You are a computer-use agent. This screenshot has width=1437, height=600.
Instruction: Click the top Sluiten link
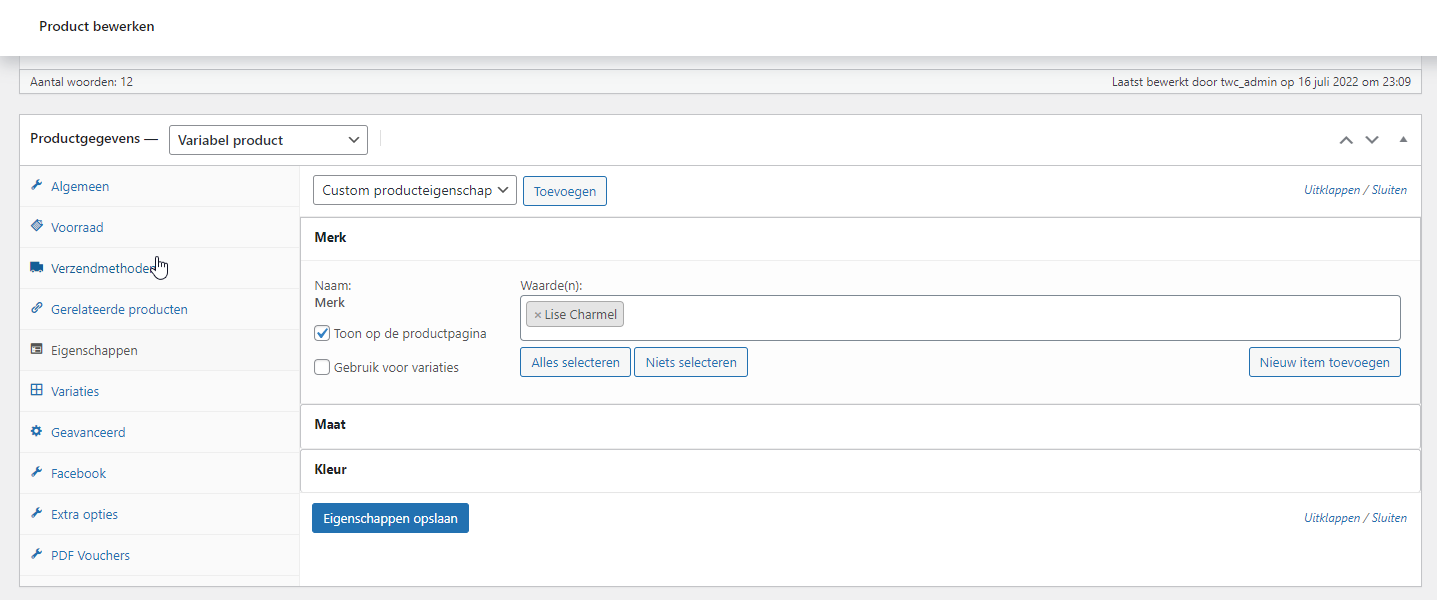[x=1390, y=189]
